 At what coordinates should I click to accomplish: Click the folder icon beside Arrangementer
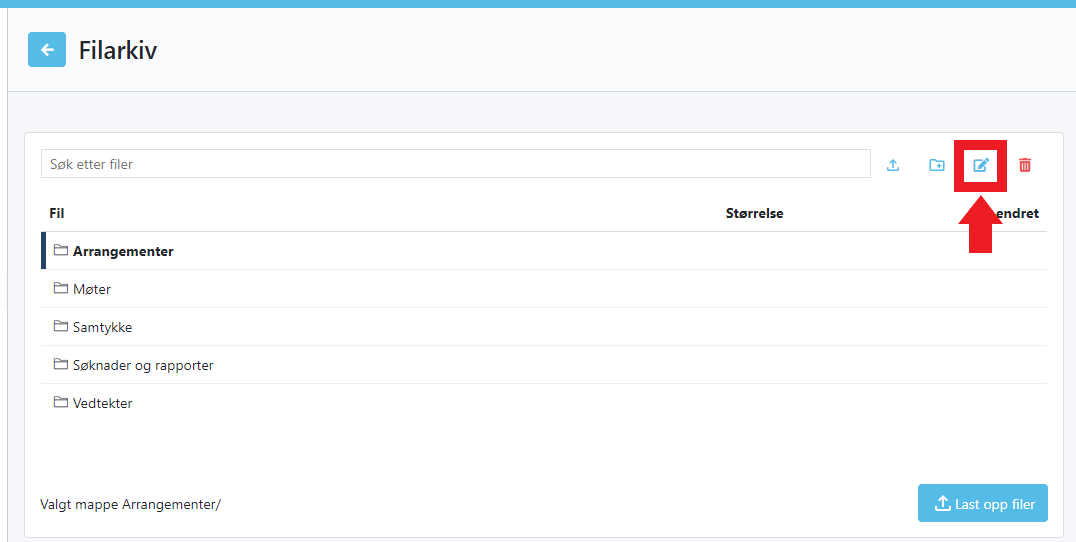tap(60, 251)
